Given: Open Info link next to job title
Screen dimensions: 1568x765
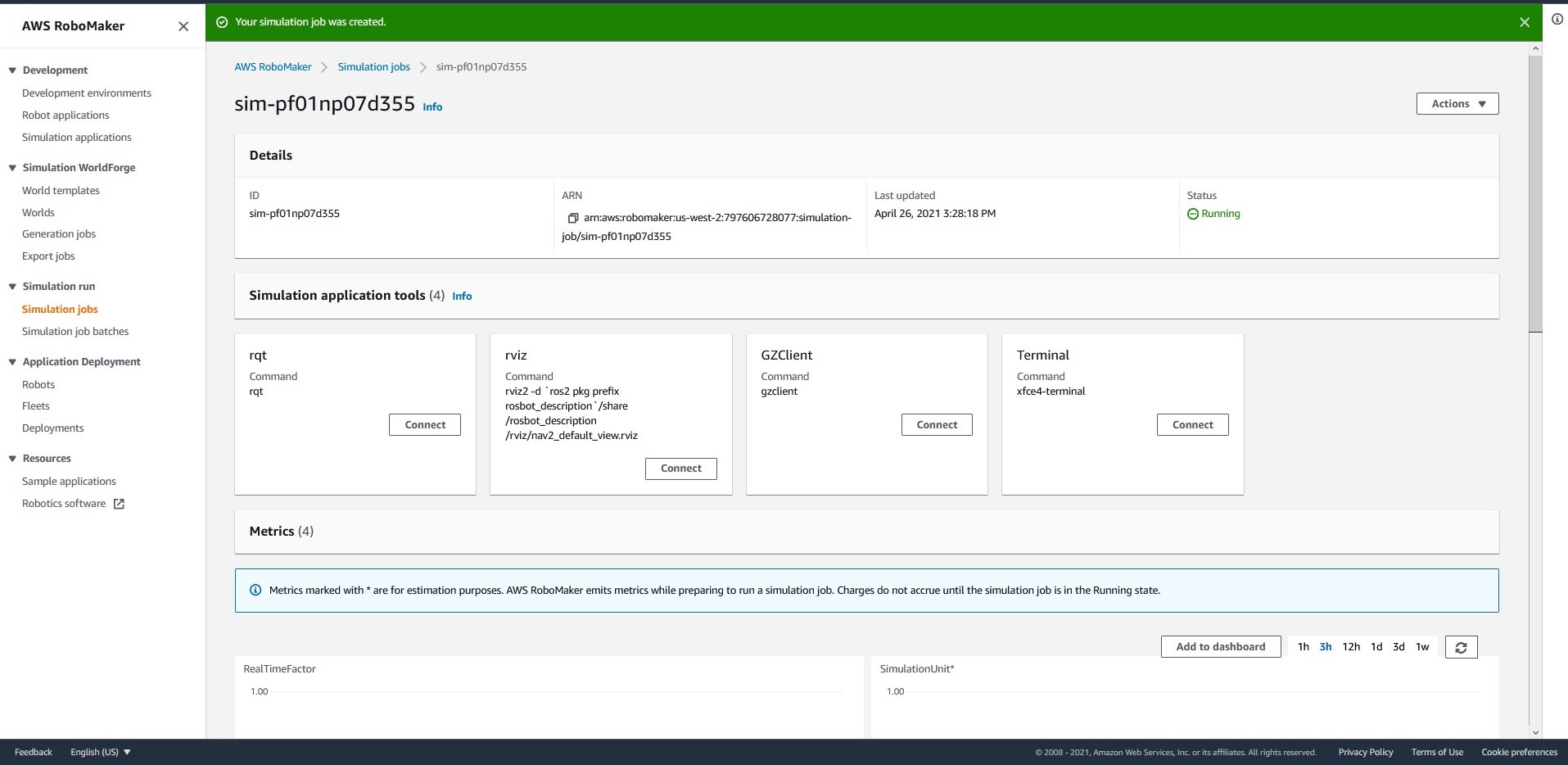Looking at the screenshot, I should pyautogui.click(x=432, y=107).
